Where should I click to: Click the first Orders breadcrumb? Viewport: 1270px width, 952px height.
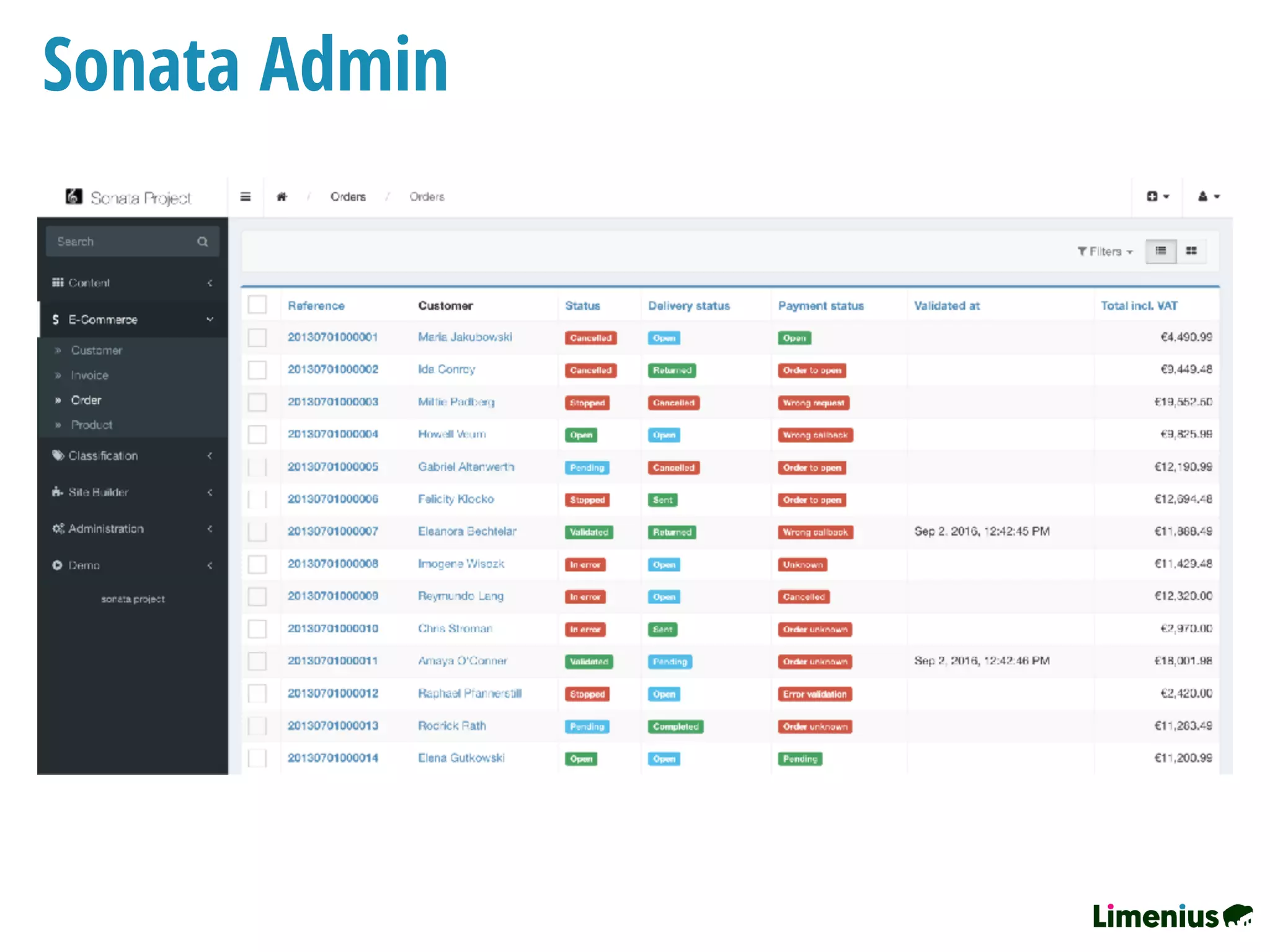348,196
